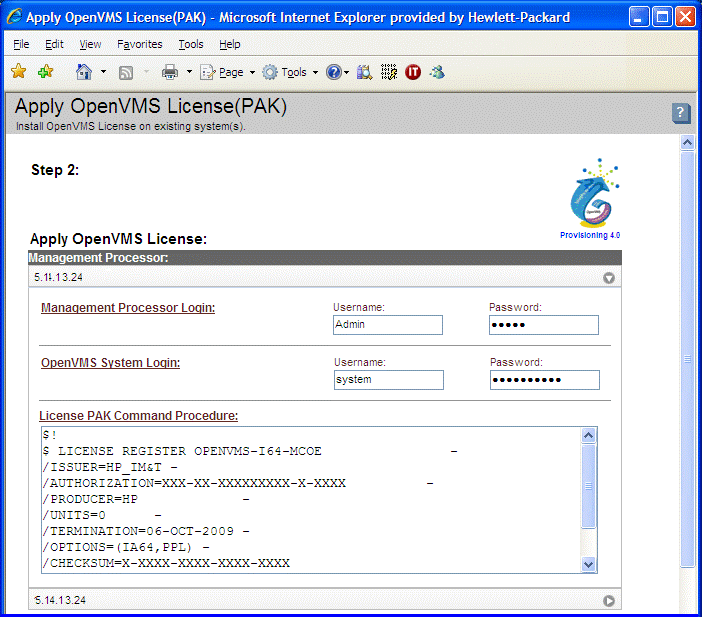Click the License PAK Command Procedure link
This screenshot has height=617, width=702.
[x=138, y=416]
